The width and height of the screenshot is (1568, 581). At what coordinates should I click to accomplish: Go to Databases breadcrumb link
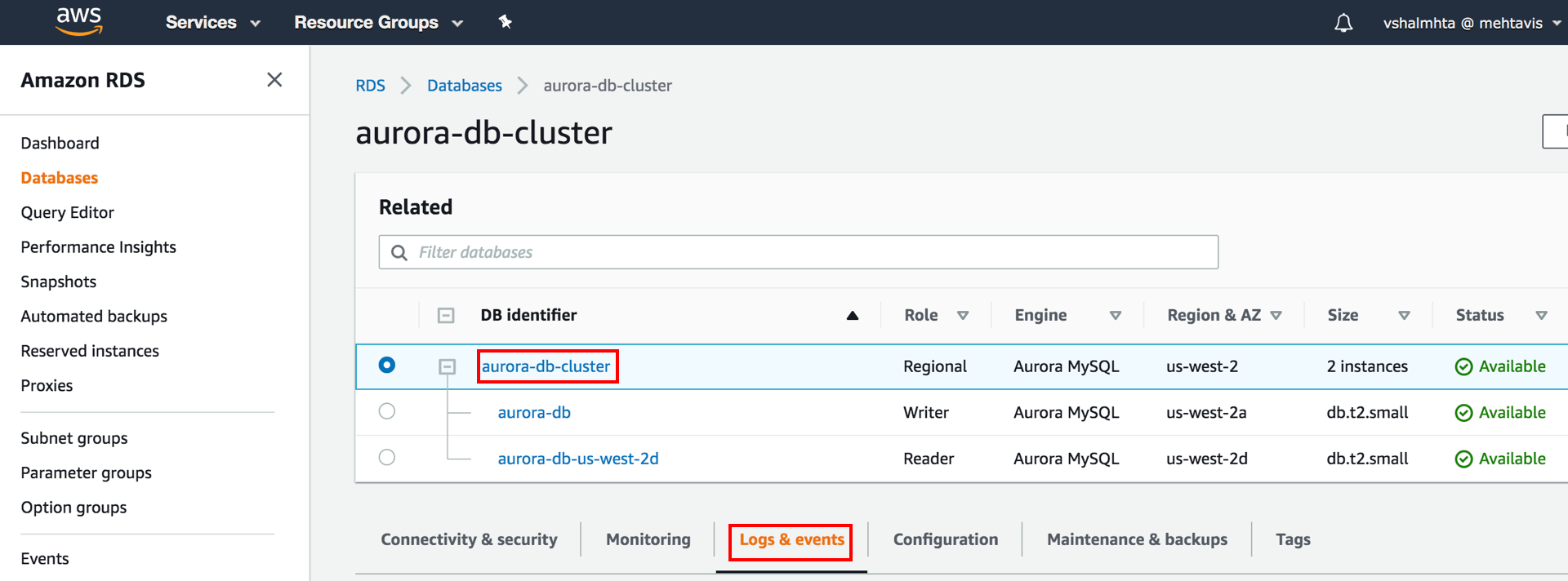pos(465,86)
